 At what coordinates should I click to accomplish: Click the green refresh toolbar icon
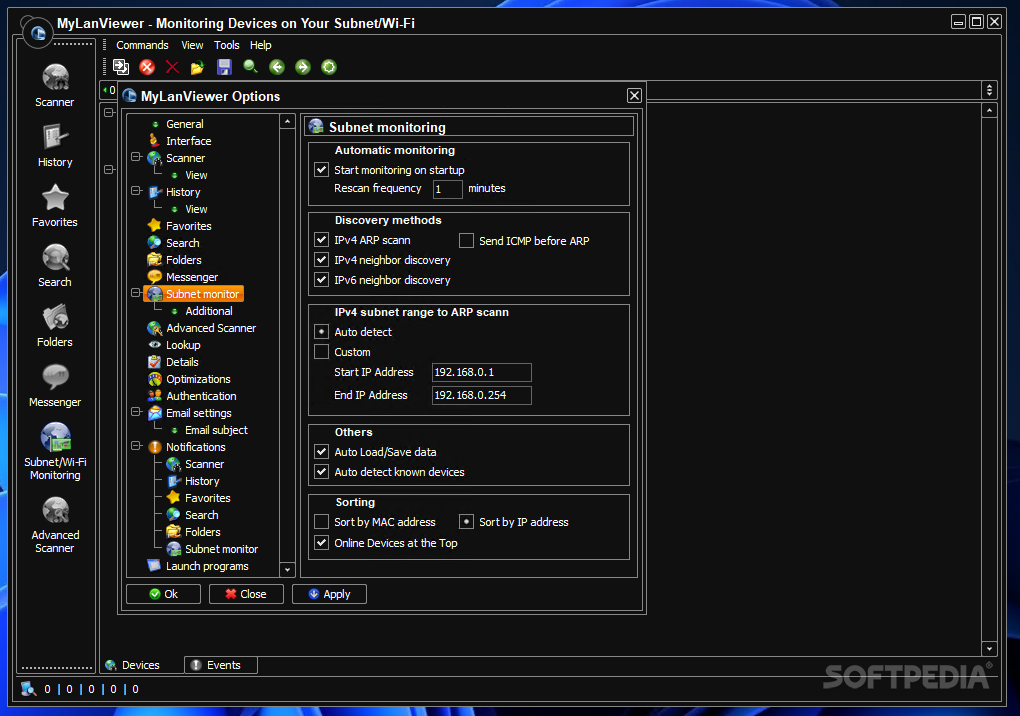click(329, 67)
